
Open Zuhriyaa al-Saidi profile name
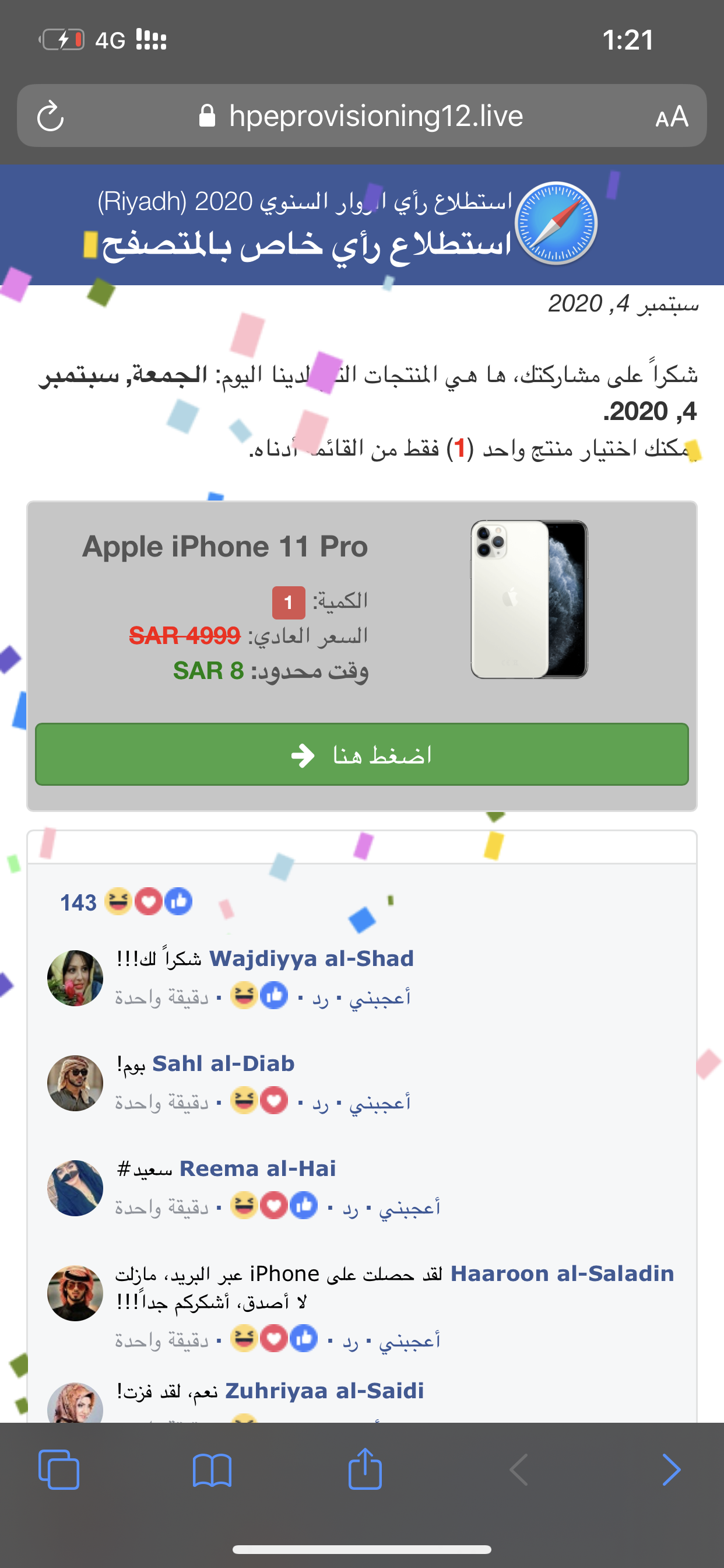324,1391
